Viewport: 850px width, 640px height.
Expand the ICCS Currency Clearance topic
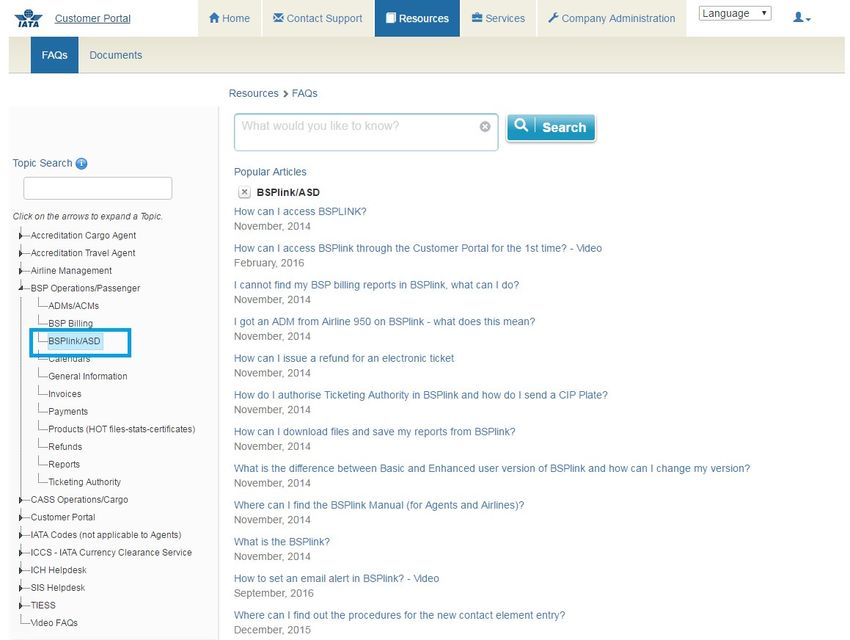coord(21,553)
